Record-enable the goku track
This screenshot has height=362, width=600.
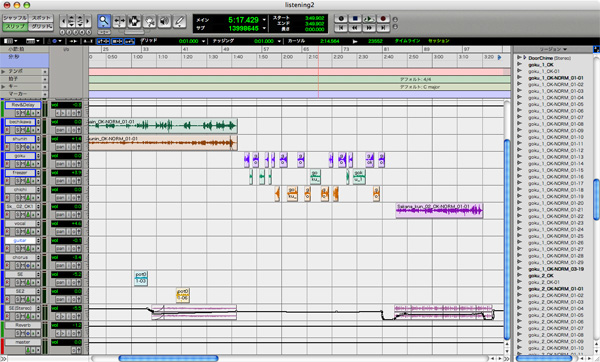pos(7,164)
